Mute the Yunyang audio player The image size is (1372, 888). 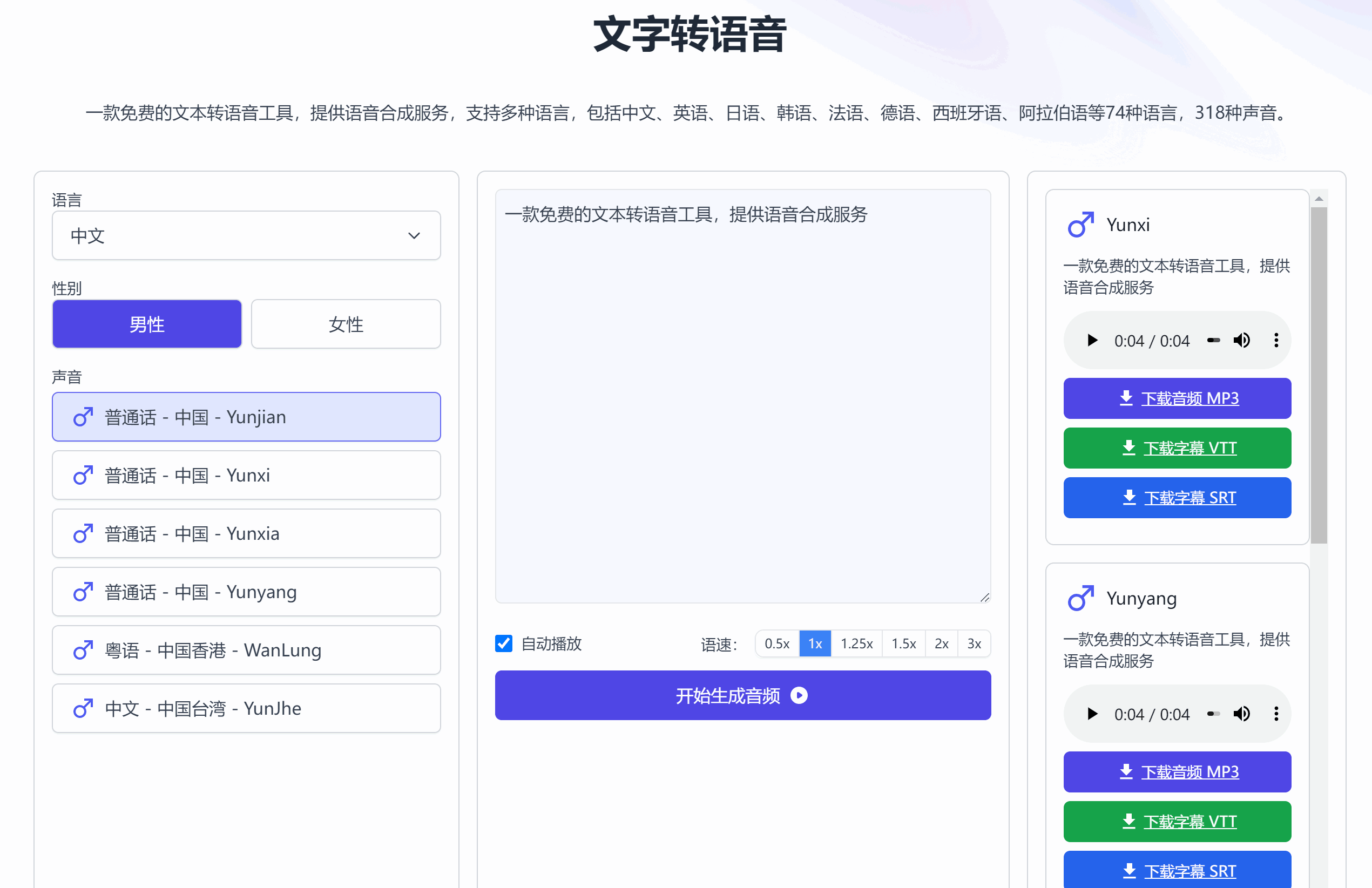[x=1241, y=714]
